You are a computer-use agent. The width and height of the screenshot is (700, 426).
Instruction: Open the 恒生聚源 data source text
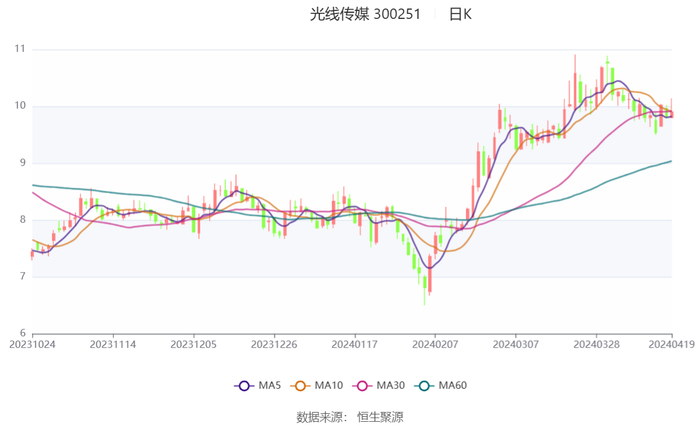pyautogui.click(x=380, y=416)
